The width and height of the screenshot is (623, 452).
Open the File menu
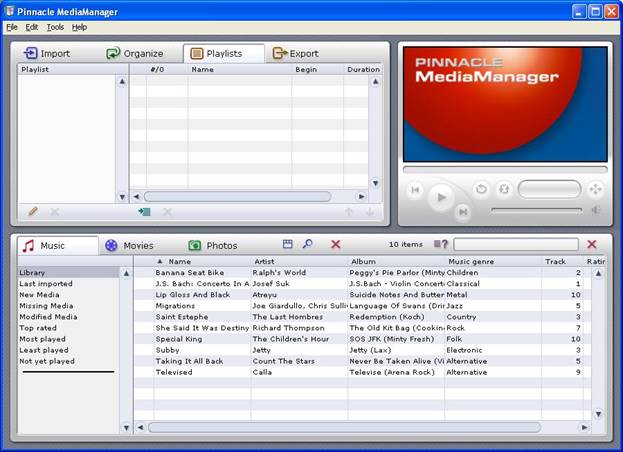pos(12,27)
